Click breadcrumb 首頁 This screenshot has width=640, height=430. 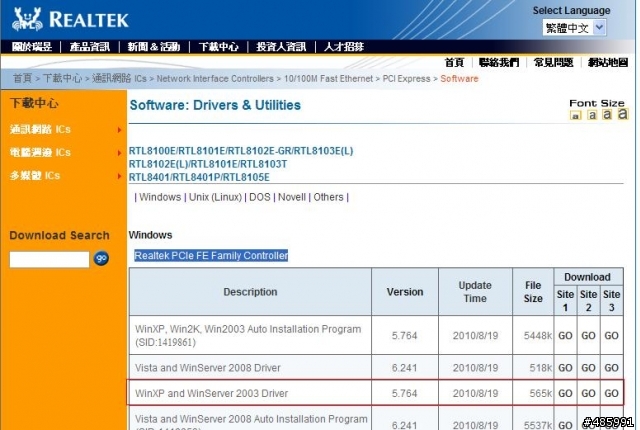coord(22,78)
